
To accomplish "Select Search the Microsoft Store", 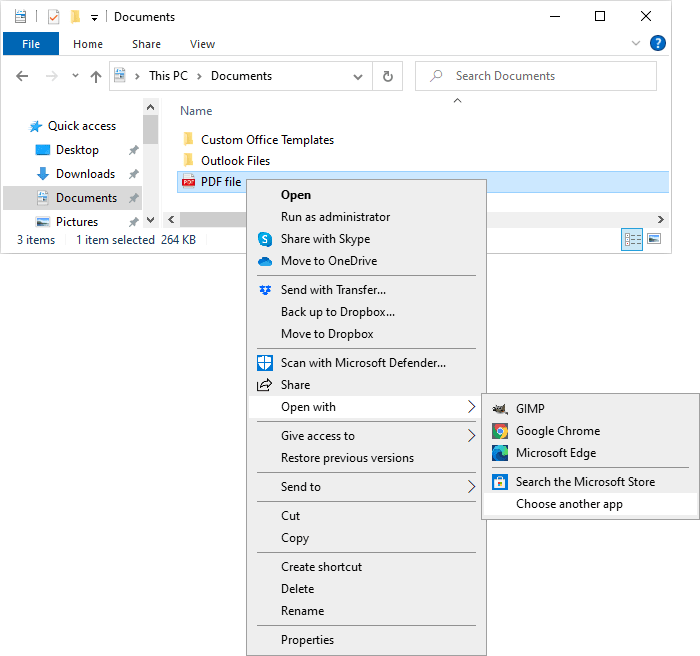I will [590, 482].
